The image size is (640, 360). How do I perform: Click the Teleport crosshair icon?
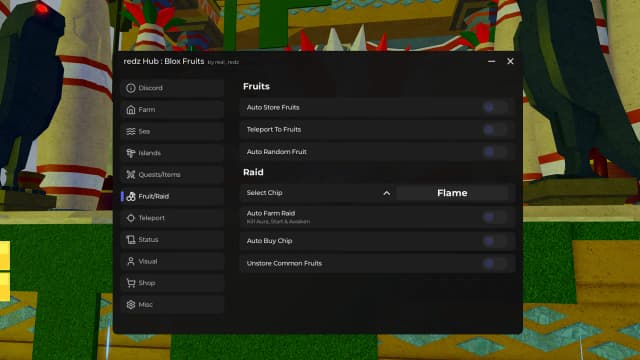(x=131, y=218)
